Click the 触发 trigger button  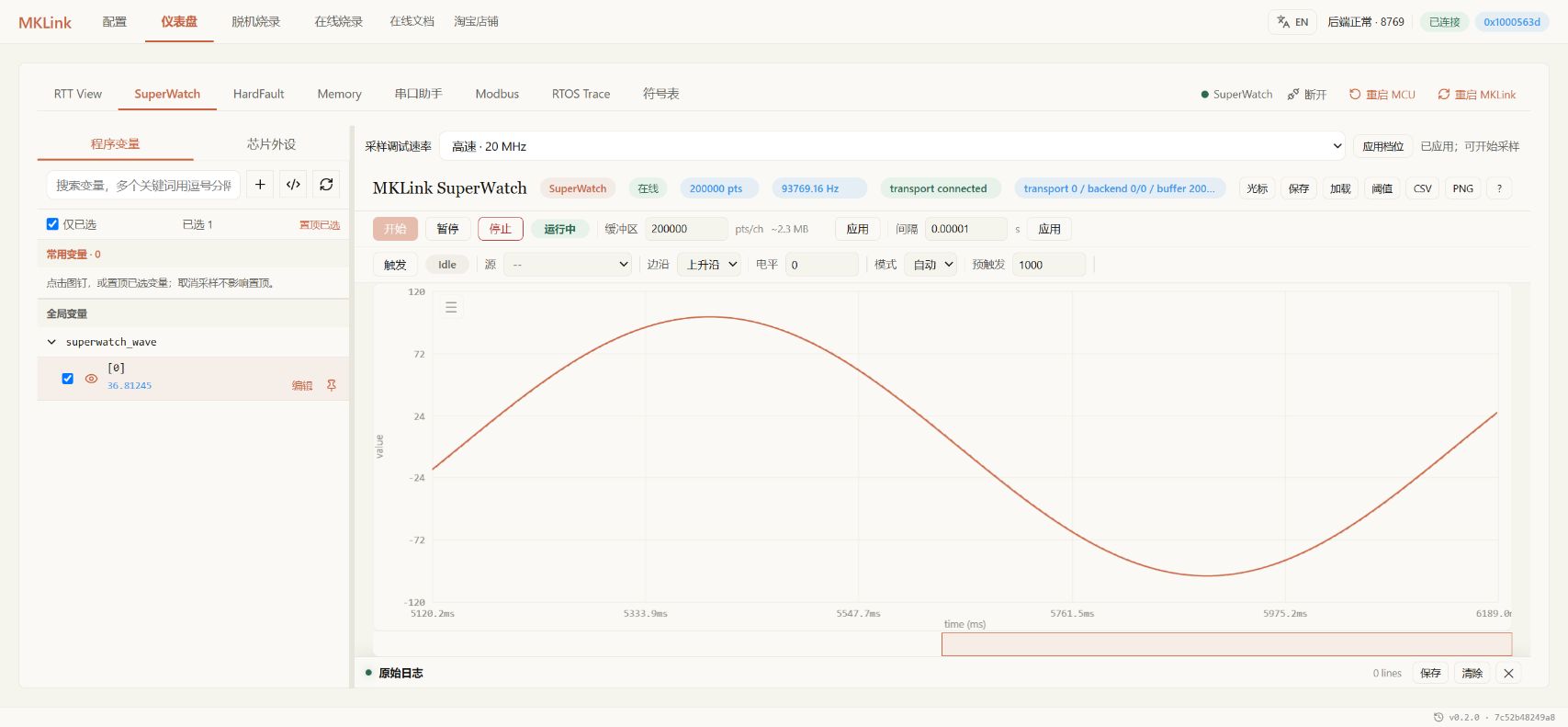[395, 265]
